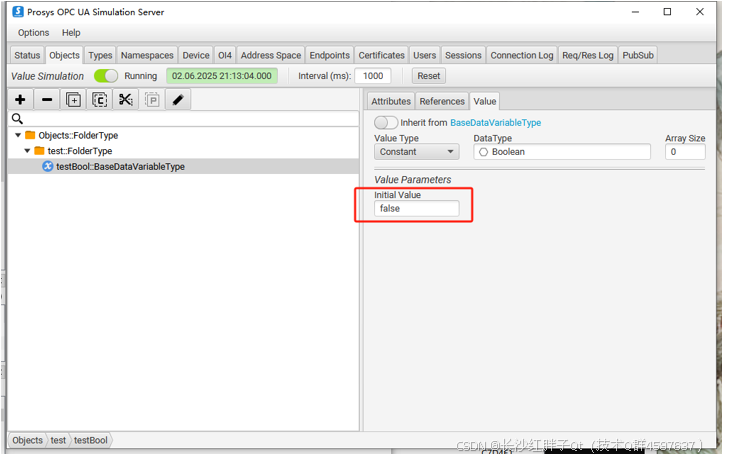
Task: Click the test folder icon
Action: [x=40, y=151]
